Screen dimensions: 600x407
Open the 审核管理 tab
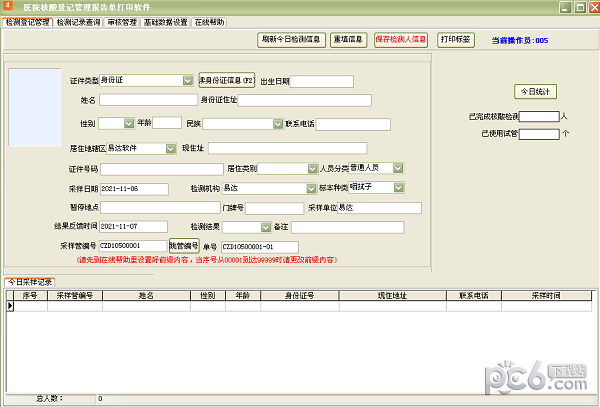coord(121,21)
